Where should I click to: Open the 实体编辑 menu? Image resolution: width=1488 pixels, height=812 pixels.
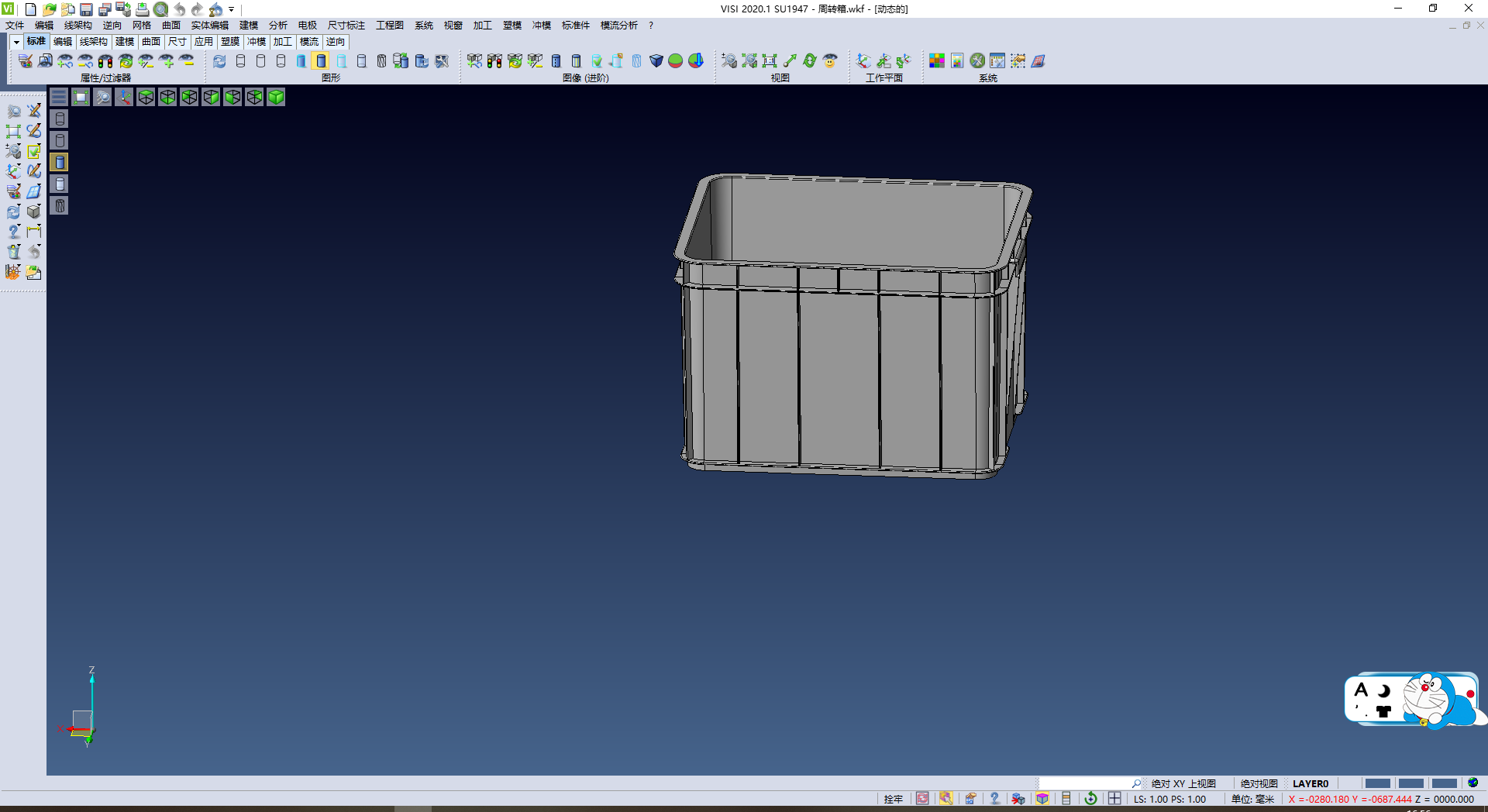point(209,26)
